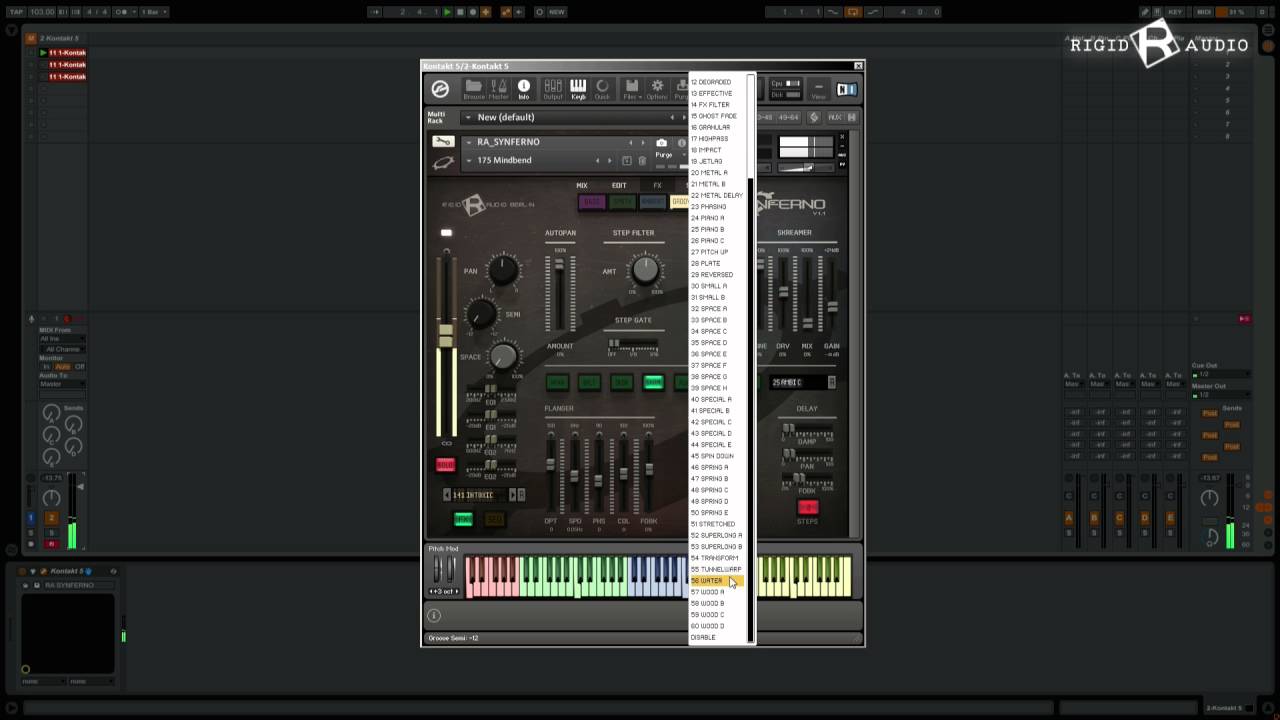Screen dimensions: 1280x720
Task: Open the Files disk menu
Action: pos(631,89)
